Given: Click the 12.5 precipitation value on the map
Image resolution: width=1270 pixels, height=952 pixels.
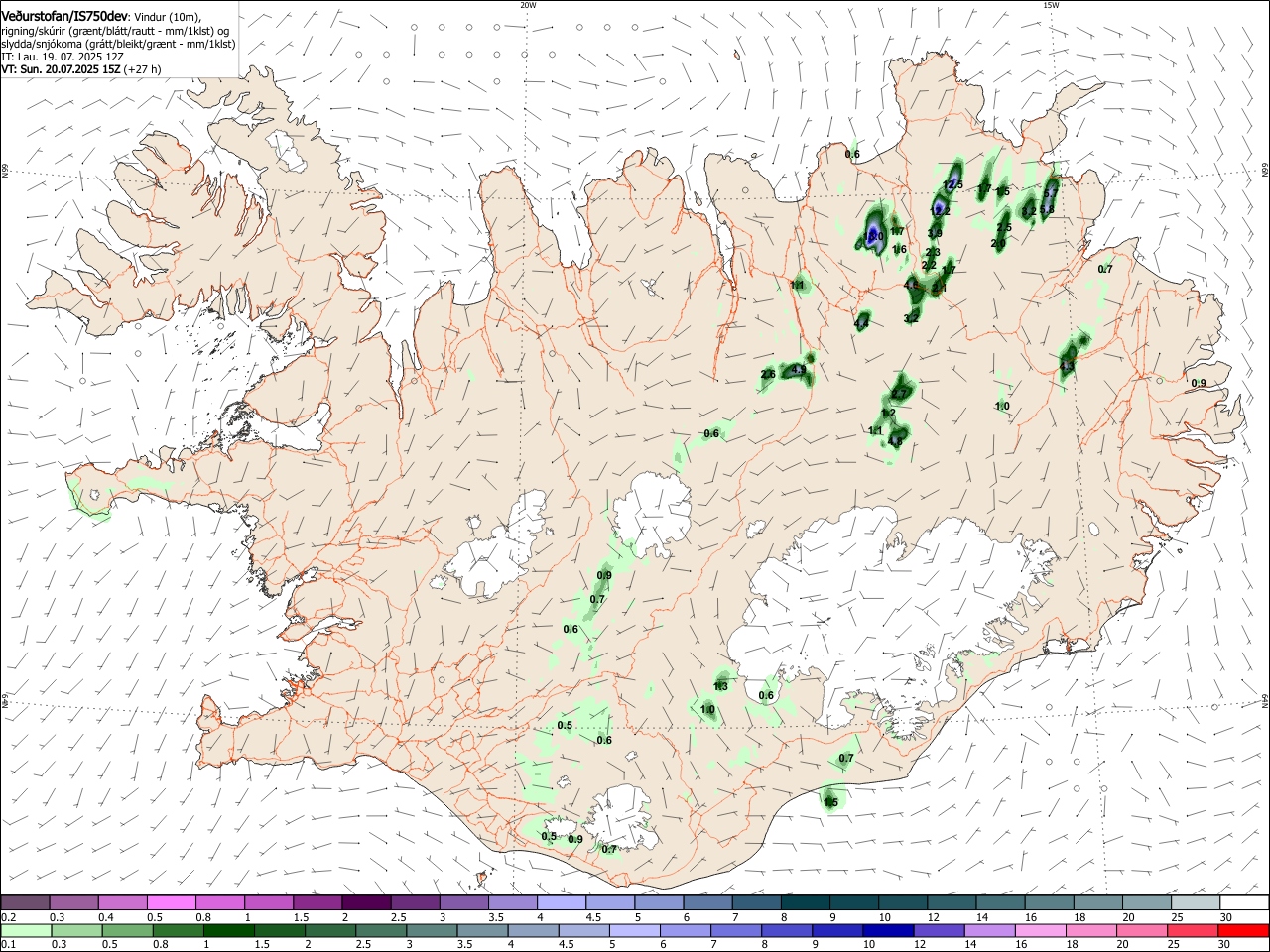Looking at the screenshot, I should point(953,184).
